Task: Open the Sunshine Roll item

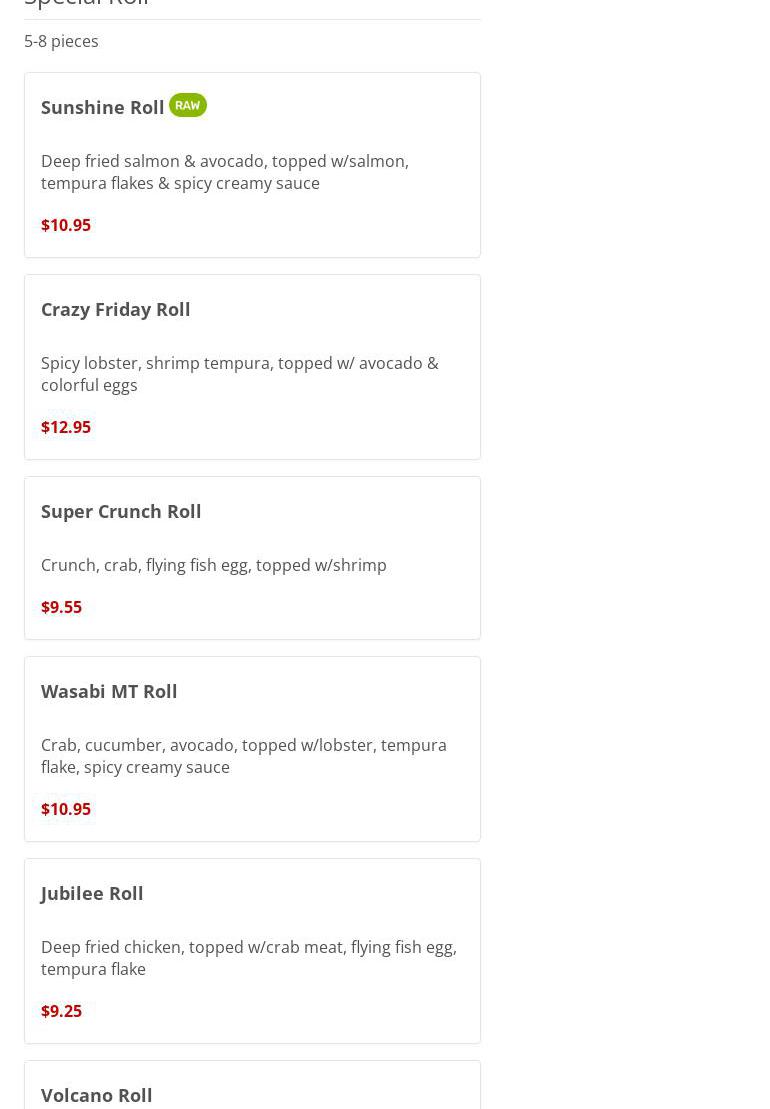Action: [252, 165]
